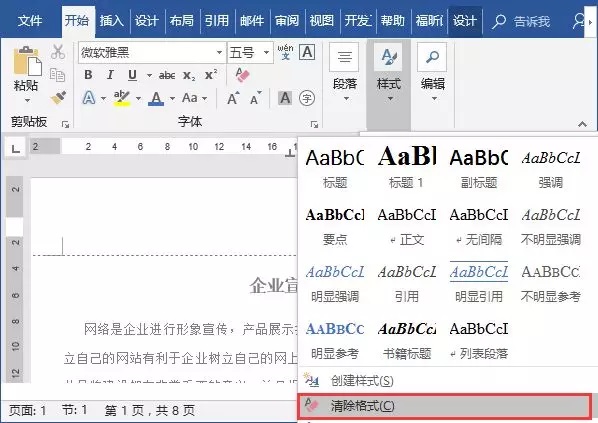Switch to the 插入 Insert tab

[112, 20]
